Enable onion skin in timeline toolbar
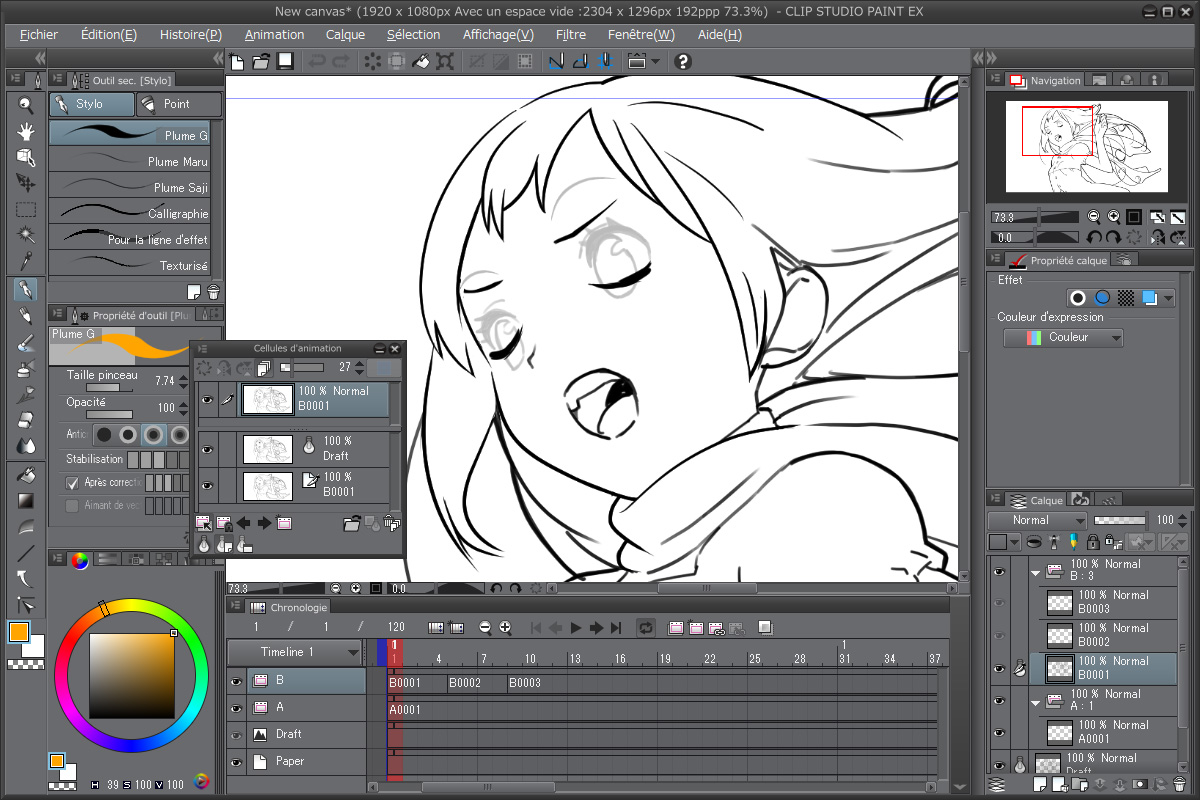1200x800 pixels. click(x=765, y=628)
